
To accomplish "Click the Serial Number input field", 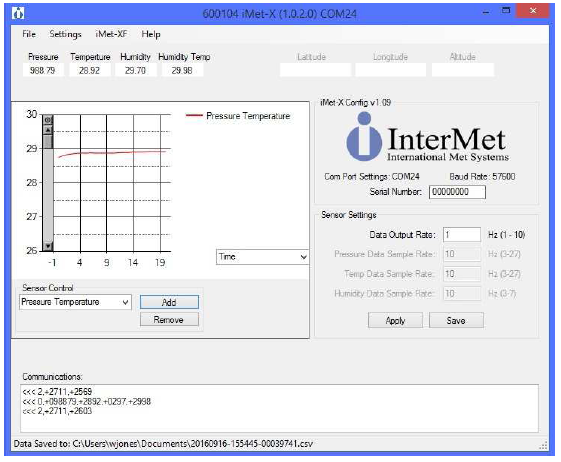I will click(x=457, y=192).
